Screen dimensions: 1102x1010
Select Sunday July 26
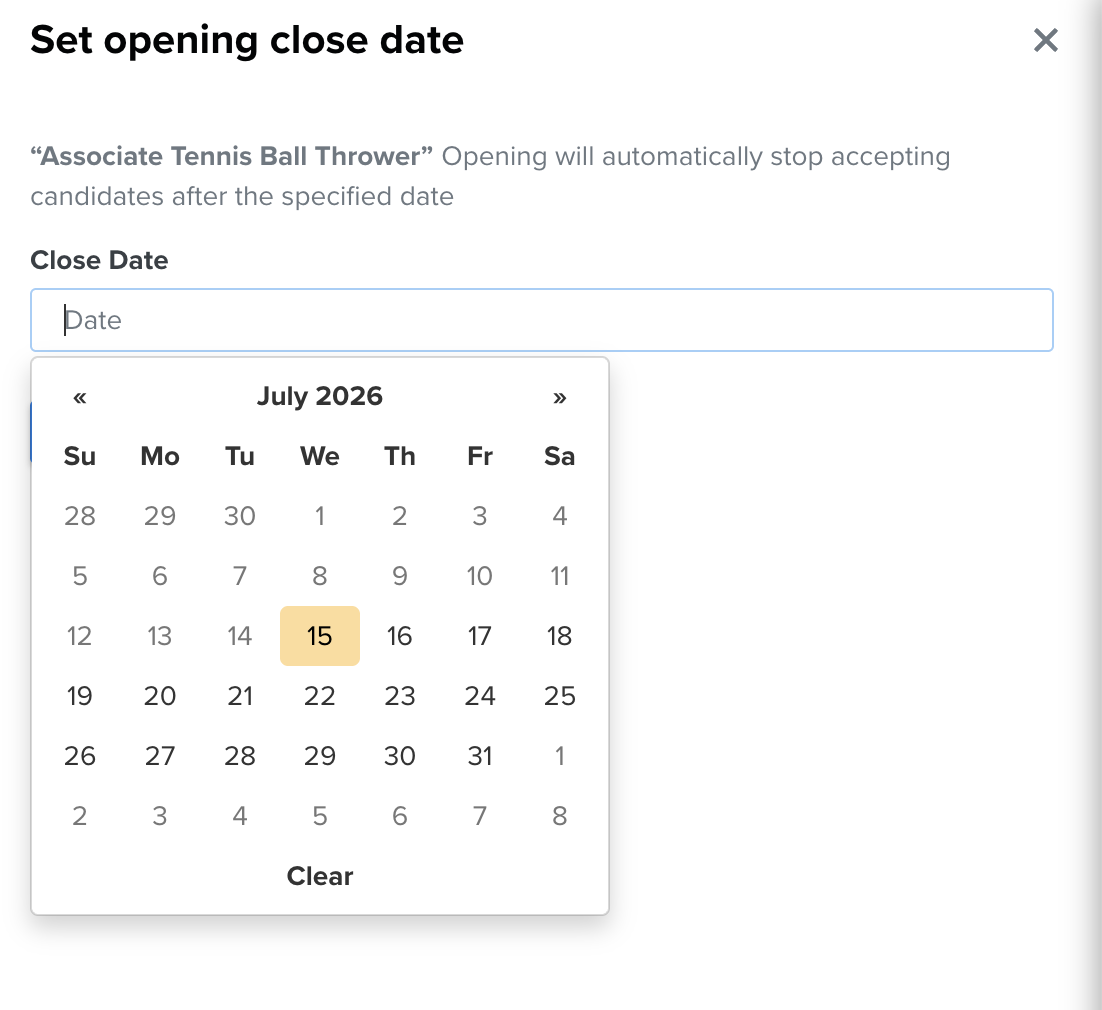(x=79, y=756)
